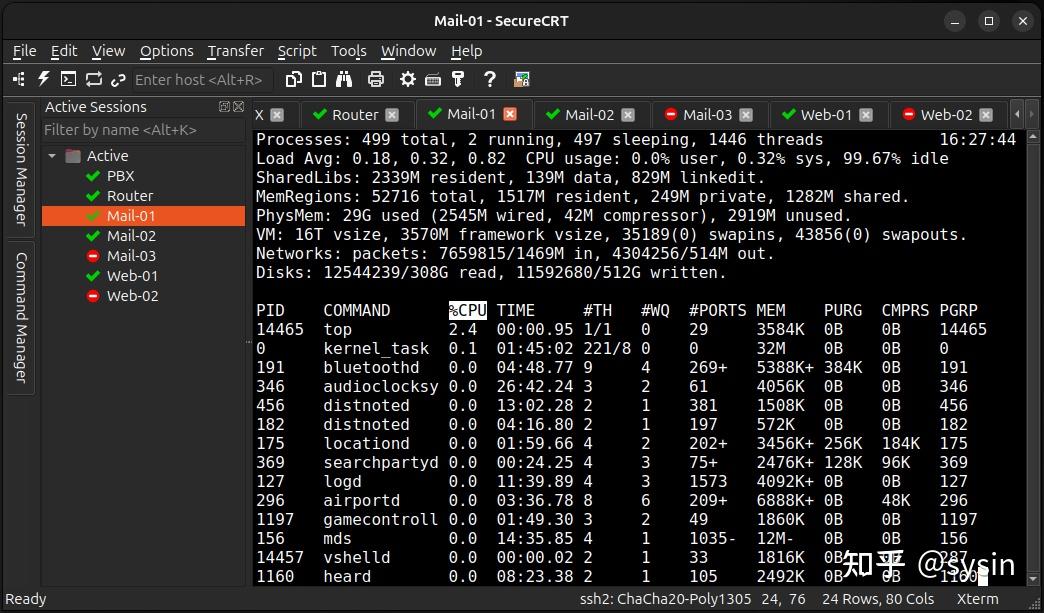Image resolution: width=1044 pixels, height=613 pixels.
Task: Open Session Options via the gear icon
Action: [407, 80]
